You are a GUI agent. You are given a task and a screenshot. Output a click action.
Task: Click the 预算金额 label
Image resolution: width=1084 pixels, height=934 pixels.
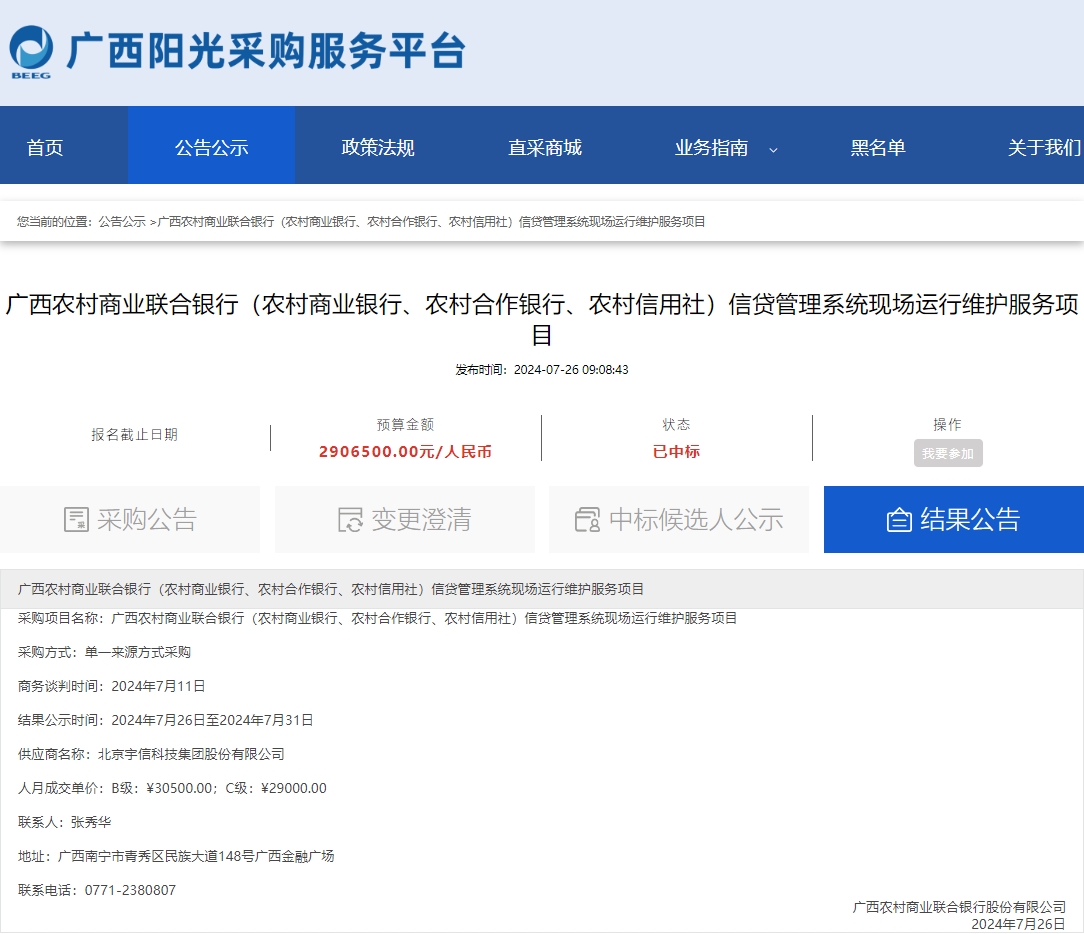pos(405,424)
